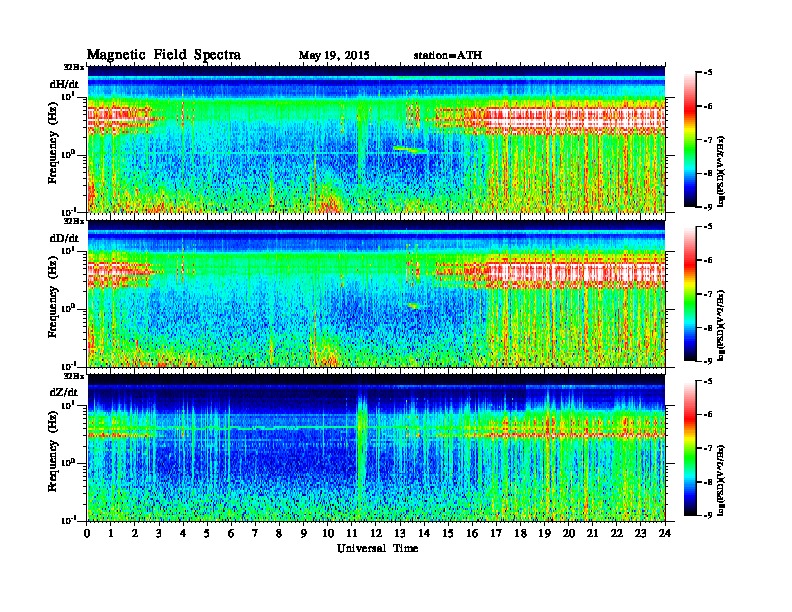Click the dH/dt panel label
This screenshot has width=792, height=612.
[x=64, y=84]
